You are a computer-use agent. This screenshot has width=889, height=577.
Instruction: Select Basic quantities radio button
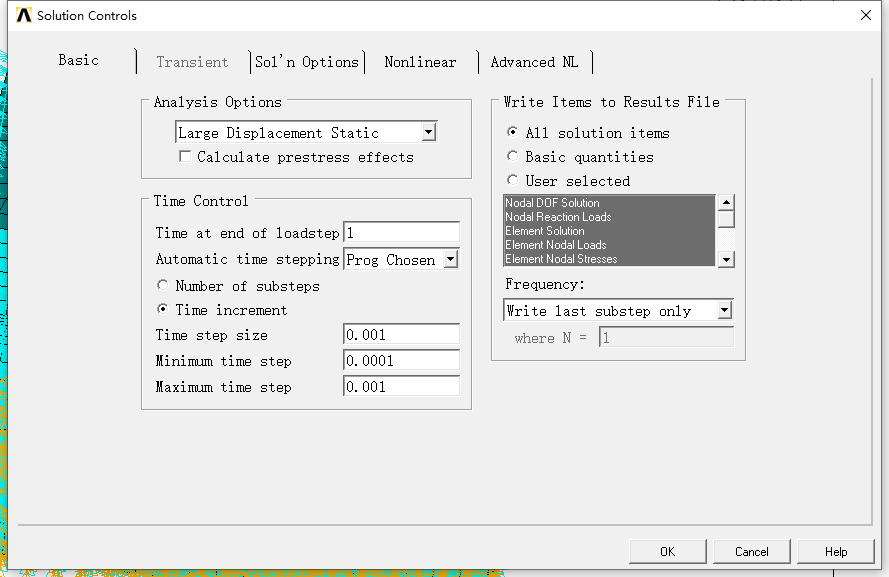pos(513,156)
